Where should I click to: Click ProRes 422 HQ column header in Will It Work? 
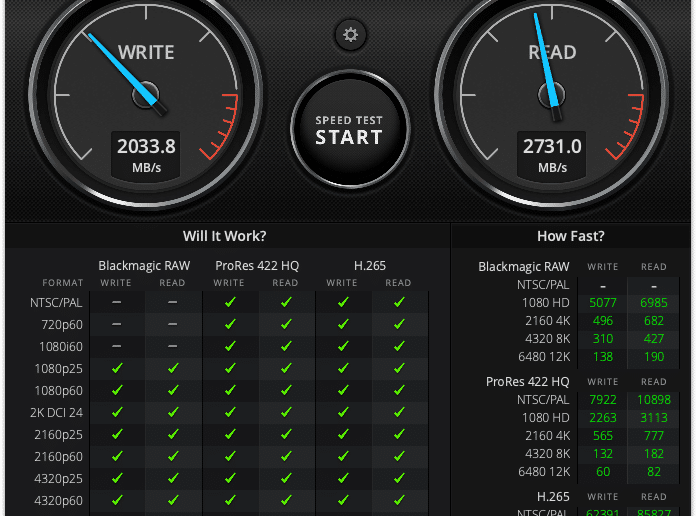pyautogui.click(x=257, y=266)
